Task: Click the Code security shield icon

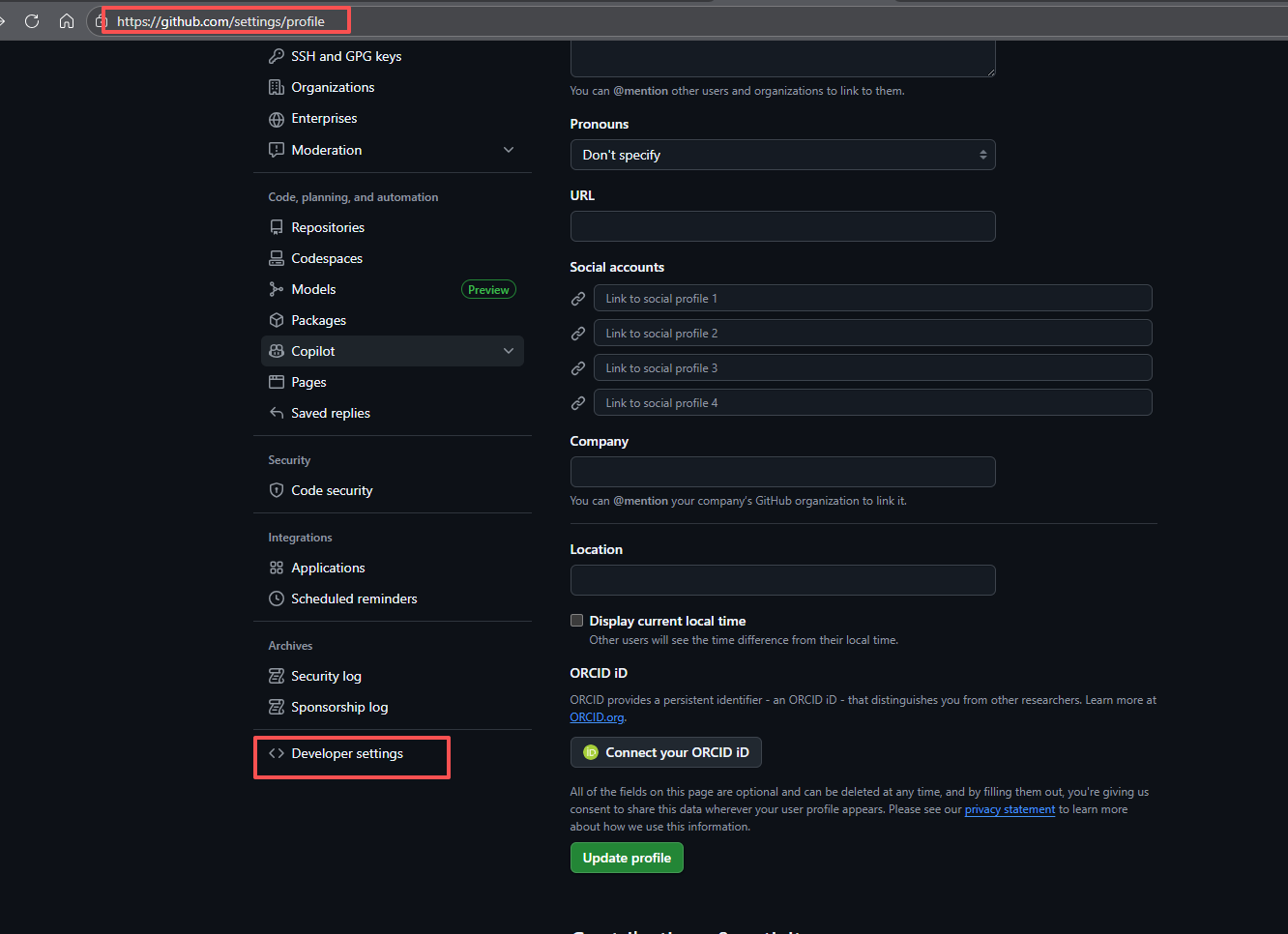Action: coord(277,490)
